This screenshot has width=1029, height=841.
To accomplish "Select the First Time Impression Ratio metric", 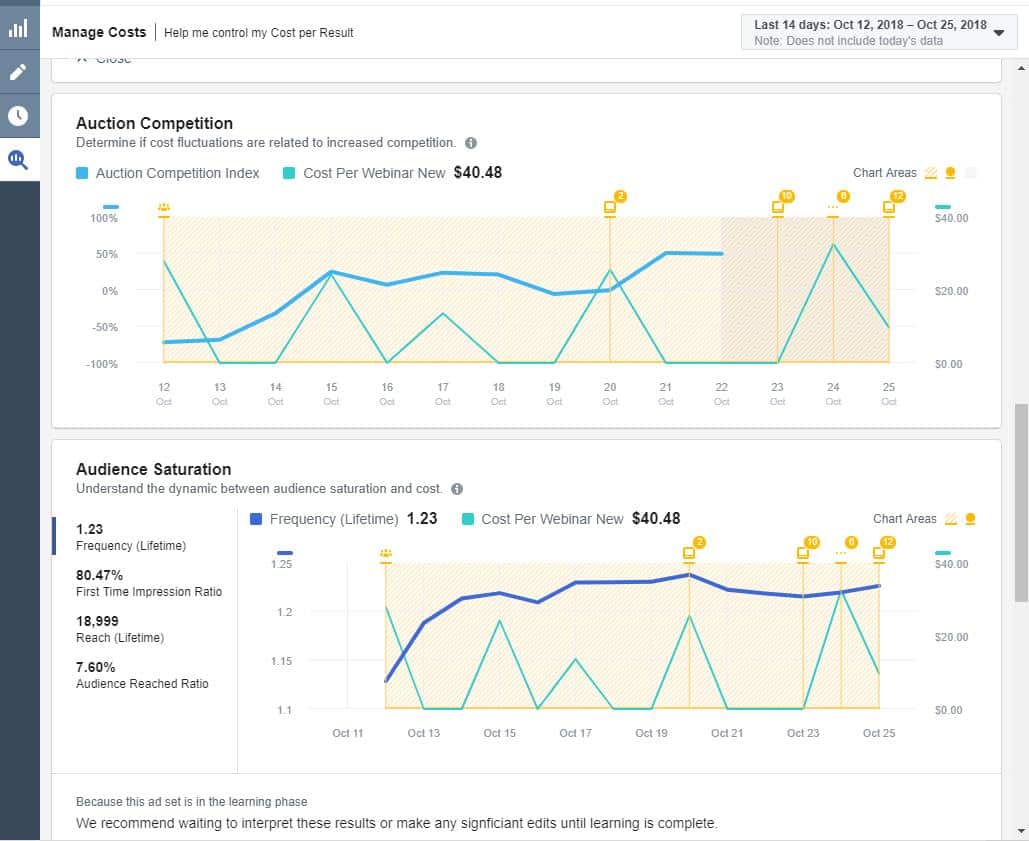I will tap(149, 583).
